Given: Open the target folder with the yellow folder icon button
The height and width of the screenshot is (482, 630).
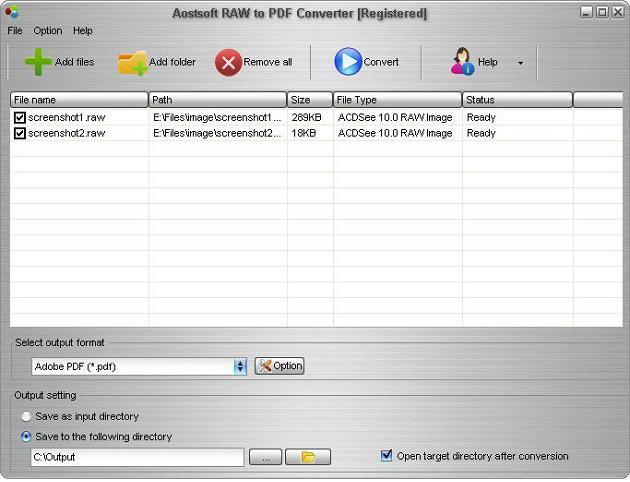Looking at the screenshot, I should pos(308,457).
